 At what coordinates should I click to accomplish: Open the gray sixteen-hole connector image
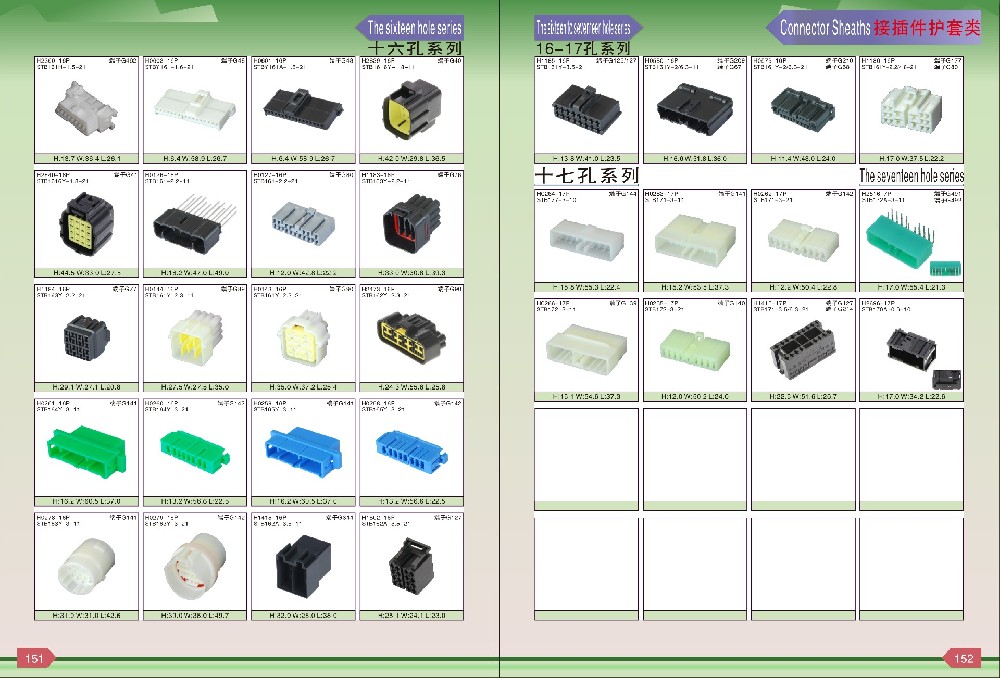pyautogui.click(x=303, y=223)
